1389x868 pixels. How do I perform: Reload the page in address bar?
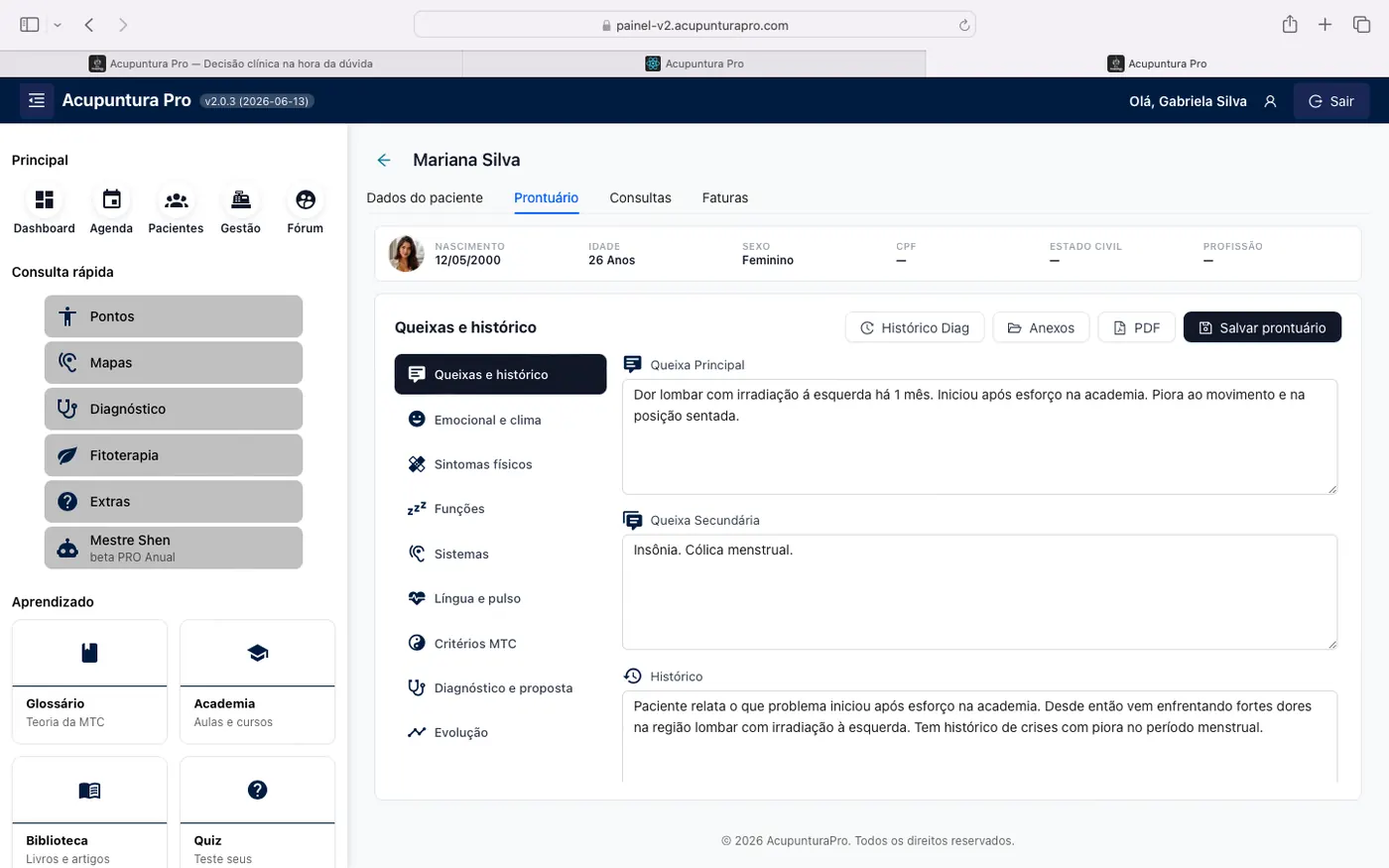click(963, 26)
